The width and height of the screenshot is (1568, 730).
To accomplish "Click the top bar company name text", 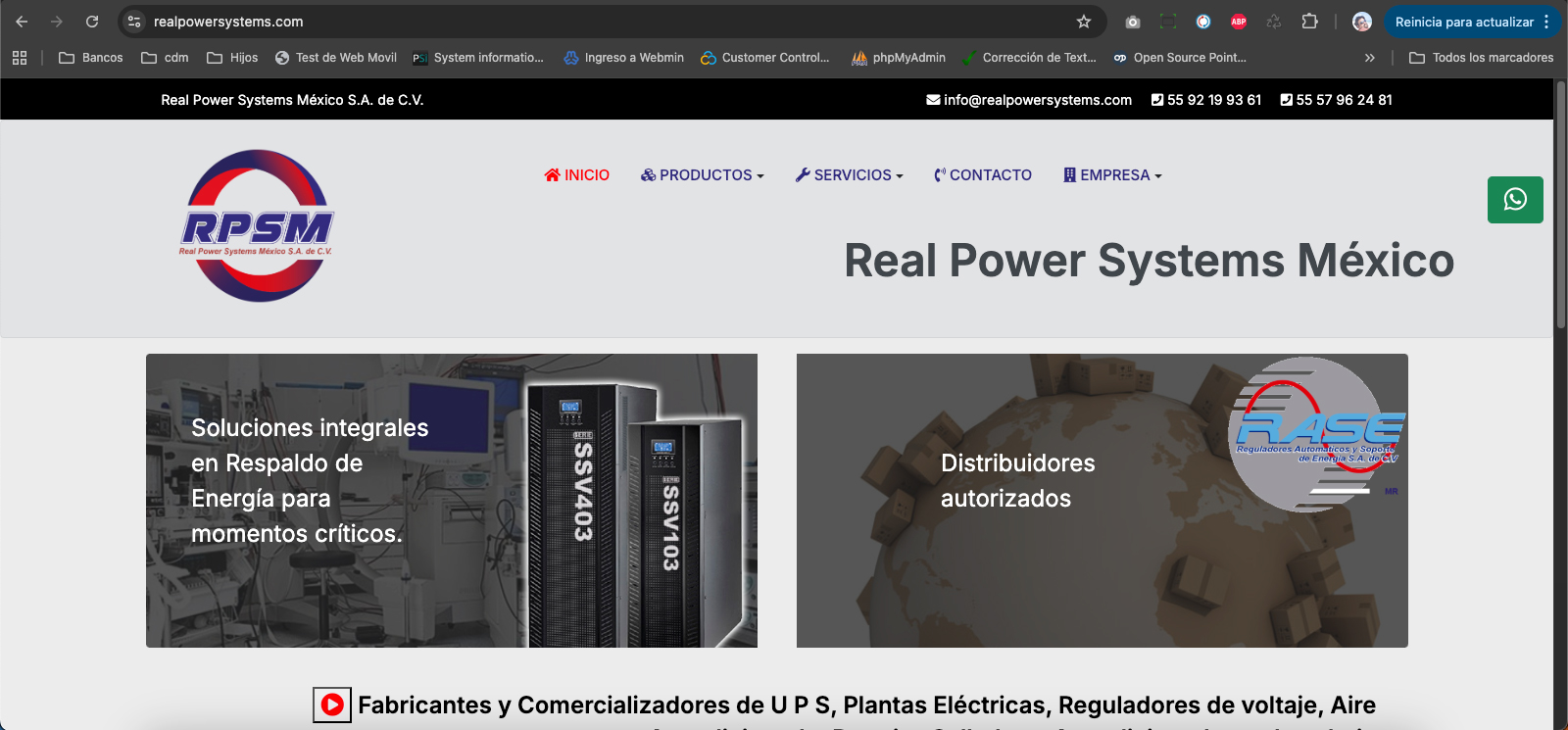I will click(x=292, y=100).
